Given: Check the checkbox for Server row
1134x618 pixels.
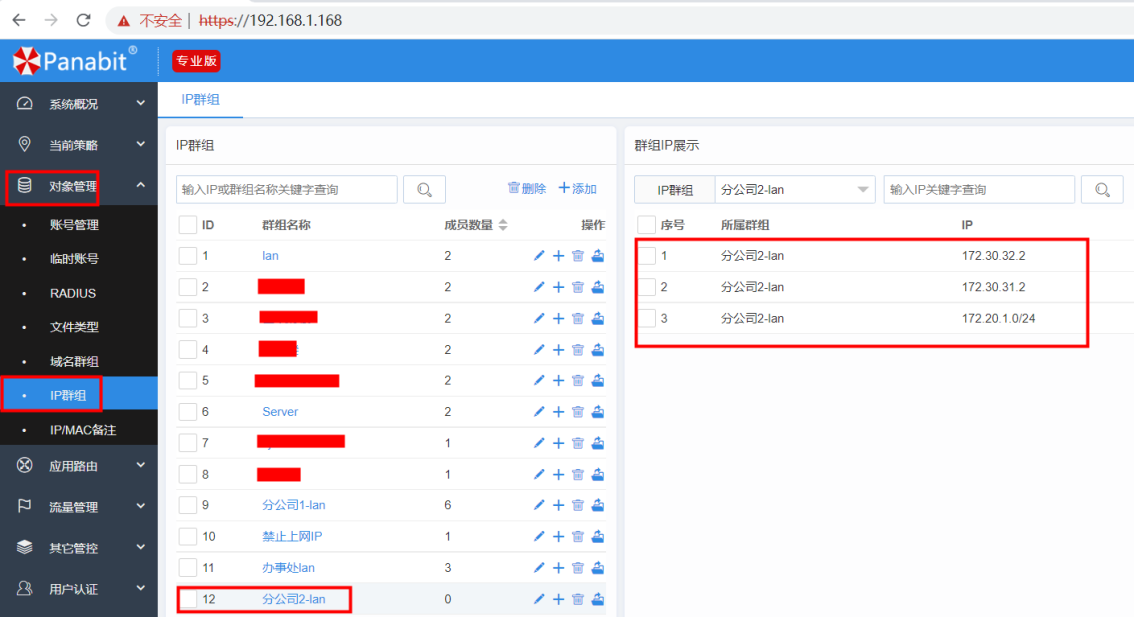Looking at the screenshot, I should pyautogui.click(x=188, y=412).
